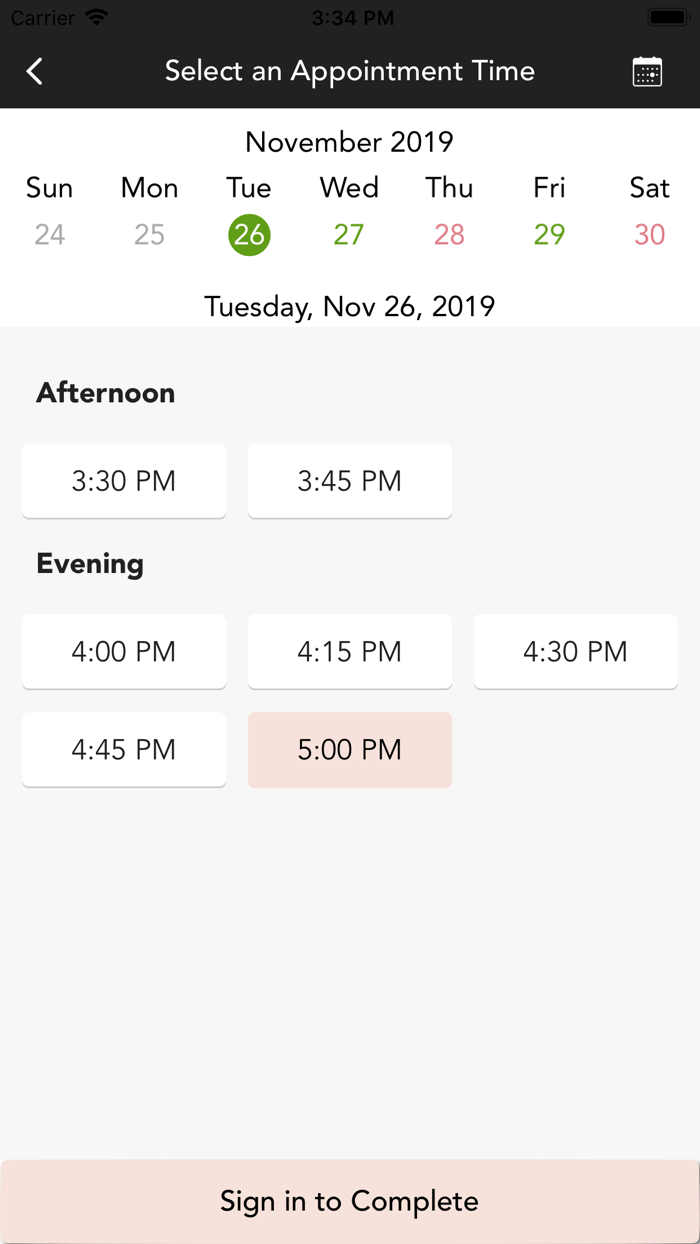700x1244 pixels.
Task: Select the highlighted date 26
Action: click(x=249, y=235)
